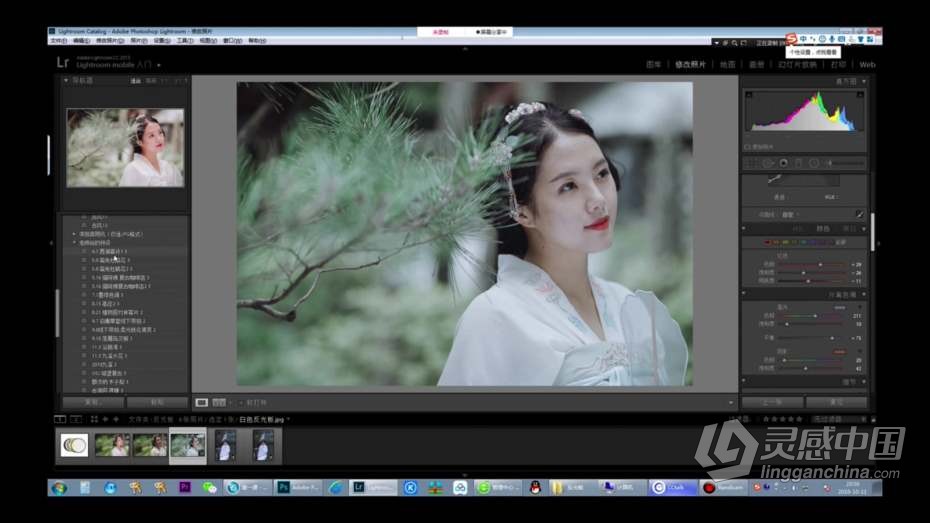Image resolution: width=930 pixels, height=523 pixels.
Task: Click the presets panel scrollbar
Action: coord(58,313)
